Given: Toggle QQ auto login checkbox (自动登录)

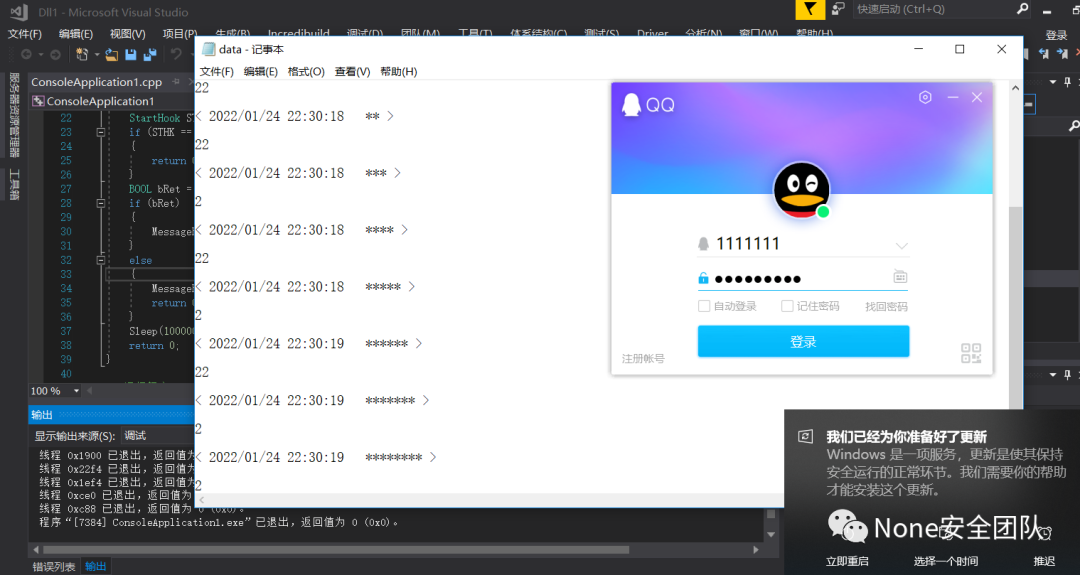Looking at the screenshot, I should 704,306.
